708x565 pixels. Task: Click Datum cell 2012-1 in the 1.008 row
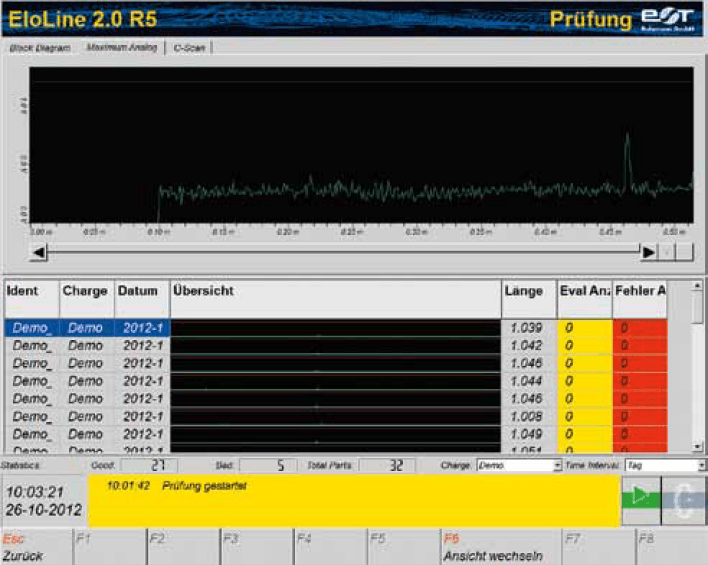coord(142,416)
